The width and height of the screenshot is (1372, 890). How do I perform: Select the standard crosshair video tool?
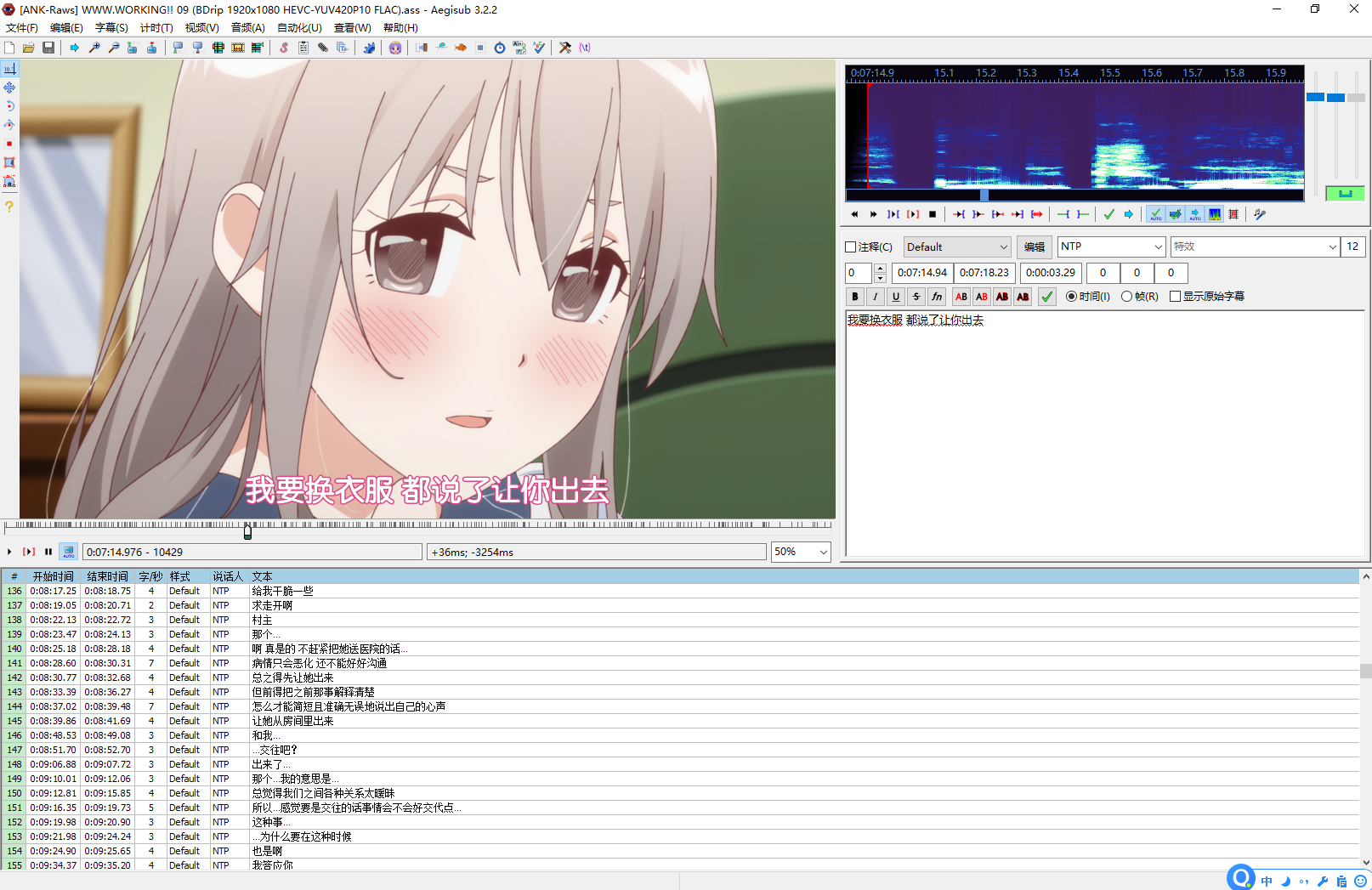click(x=9, y=69)
